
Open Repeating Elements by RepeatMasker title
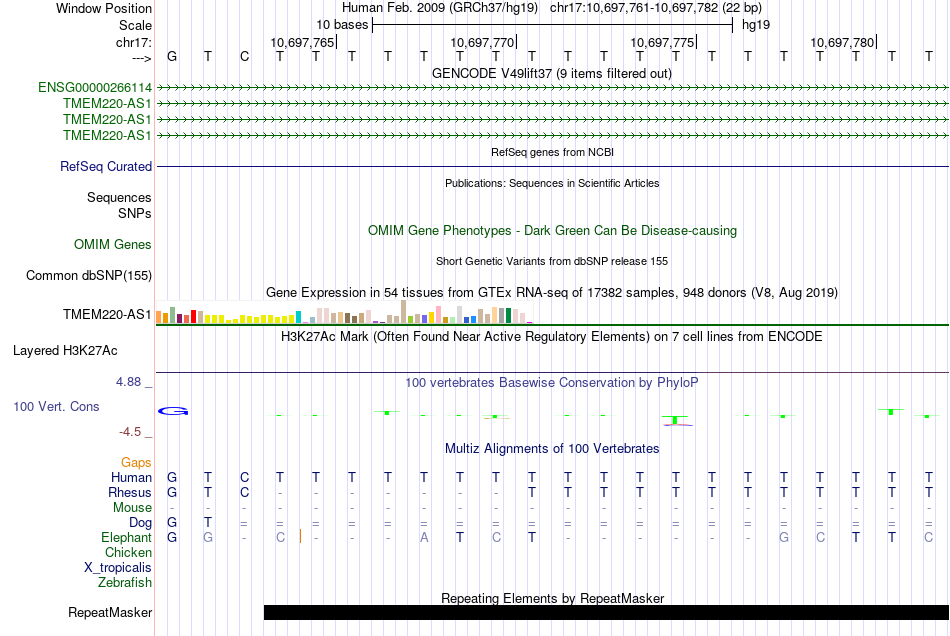click(552, 598)
